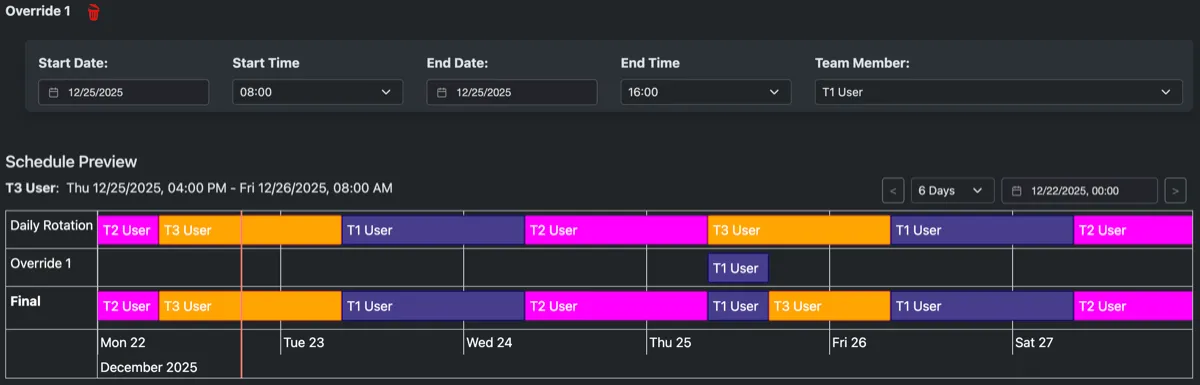Image resolution: width=1200 pixels, height=385 pixels.
Task: Edit the schedule preview start date 12/22/2025, 00:00
Action: (1080, 190)
